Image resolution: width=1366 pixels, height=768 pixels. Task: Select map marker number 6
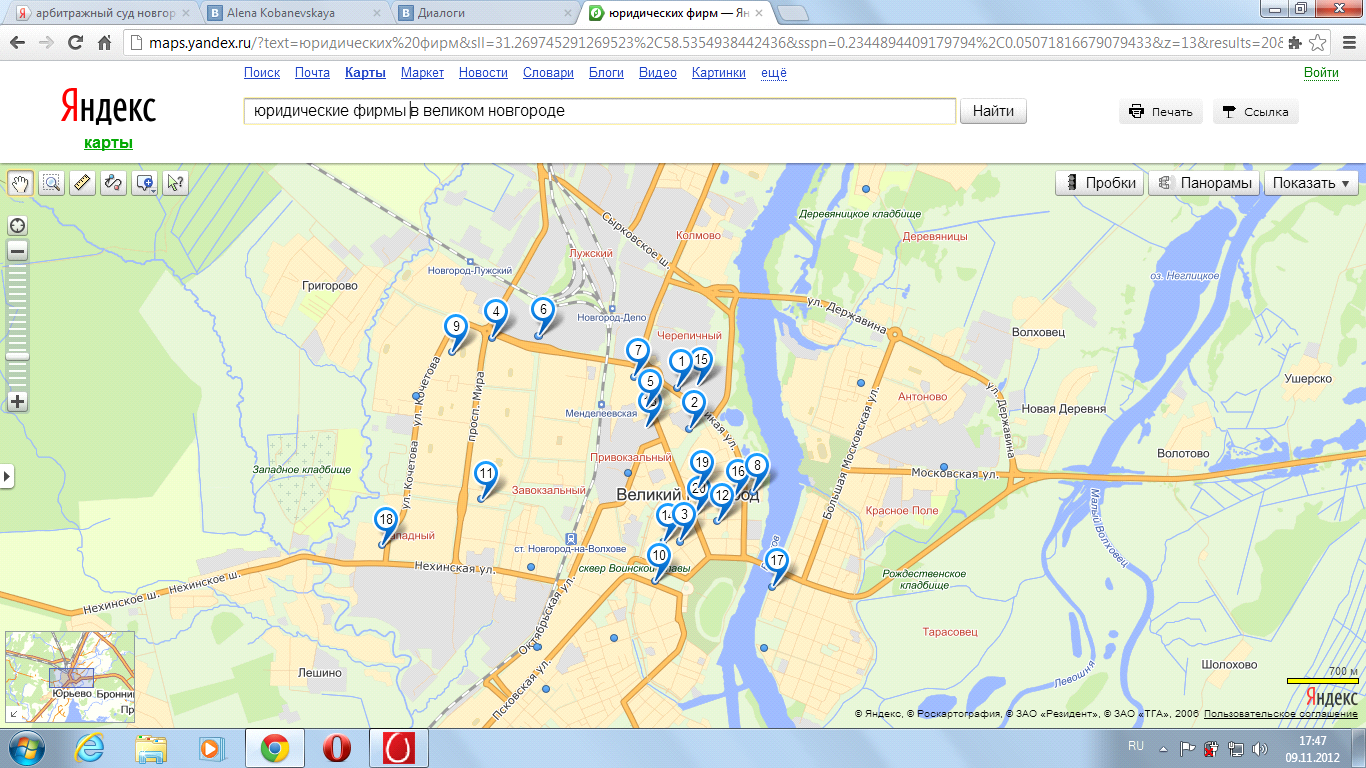pyautogui.click(x=542, y=311)
